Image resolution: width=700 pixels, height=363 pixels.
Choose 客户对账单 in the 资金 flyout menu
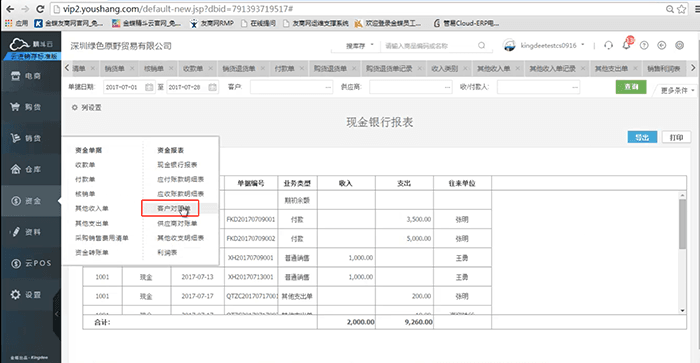(174, 209)
